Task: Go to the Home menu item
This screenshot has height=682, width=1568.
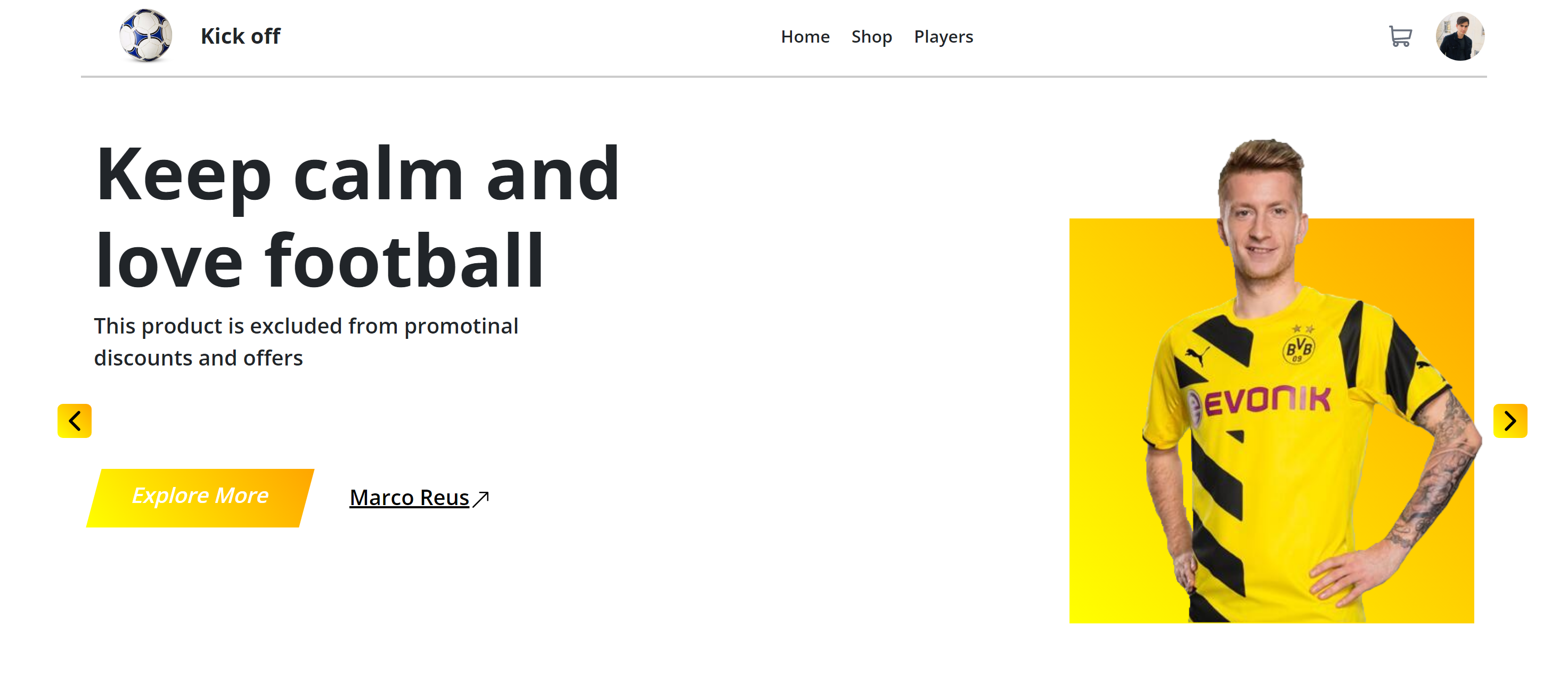Action: coord(805,37)
